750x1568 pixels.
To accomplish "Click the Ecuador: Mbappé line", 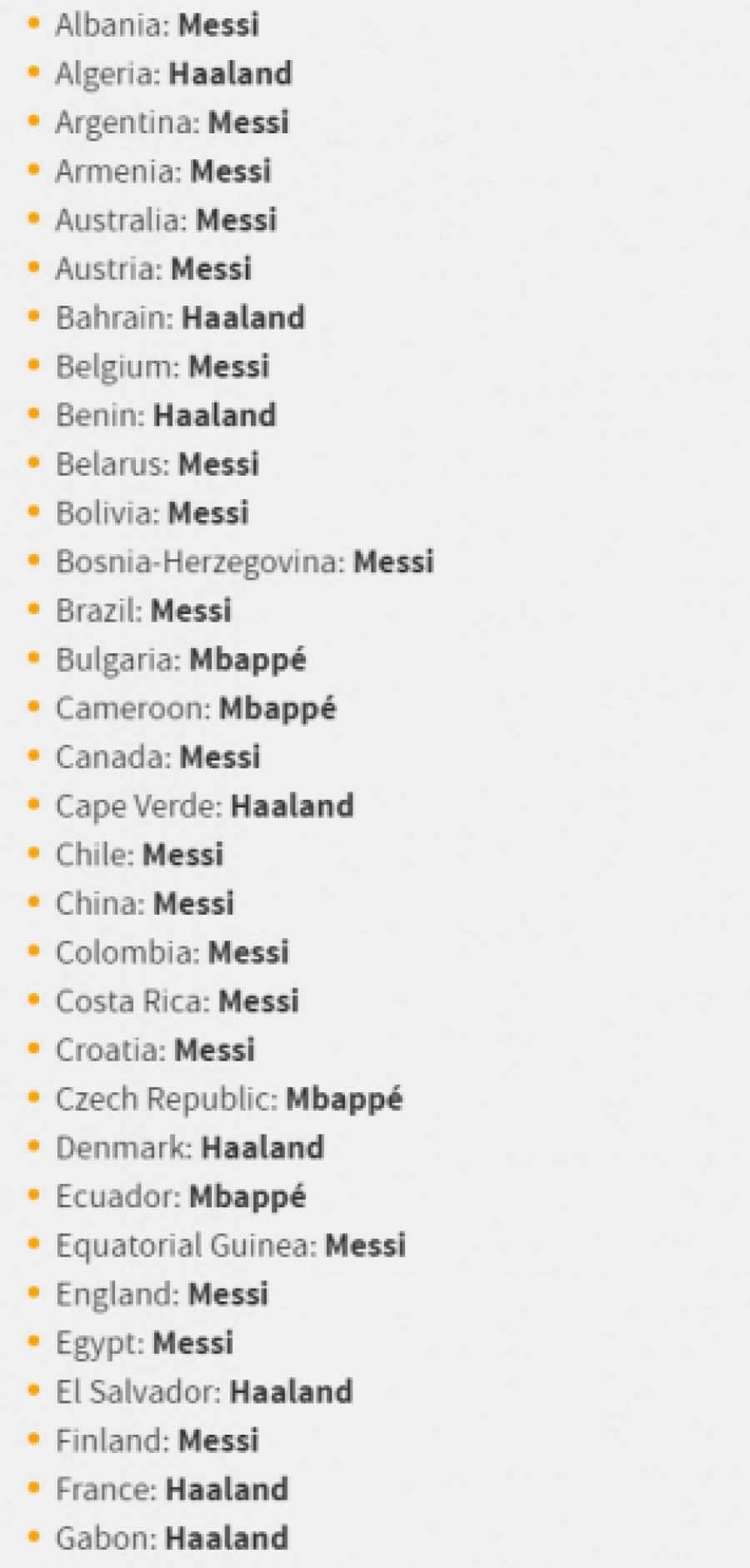I will 181,1196.
